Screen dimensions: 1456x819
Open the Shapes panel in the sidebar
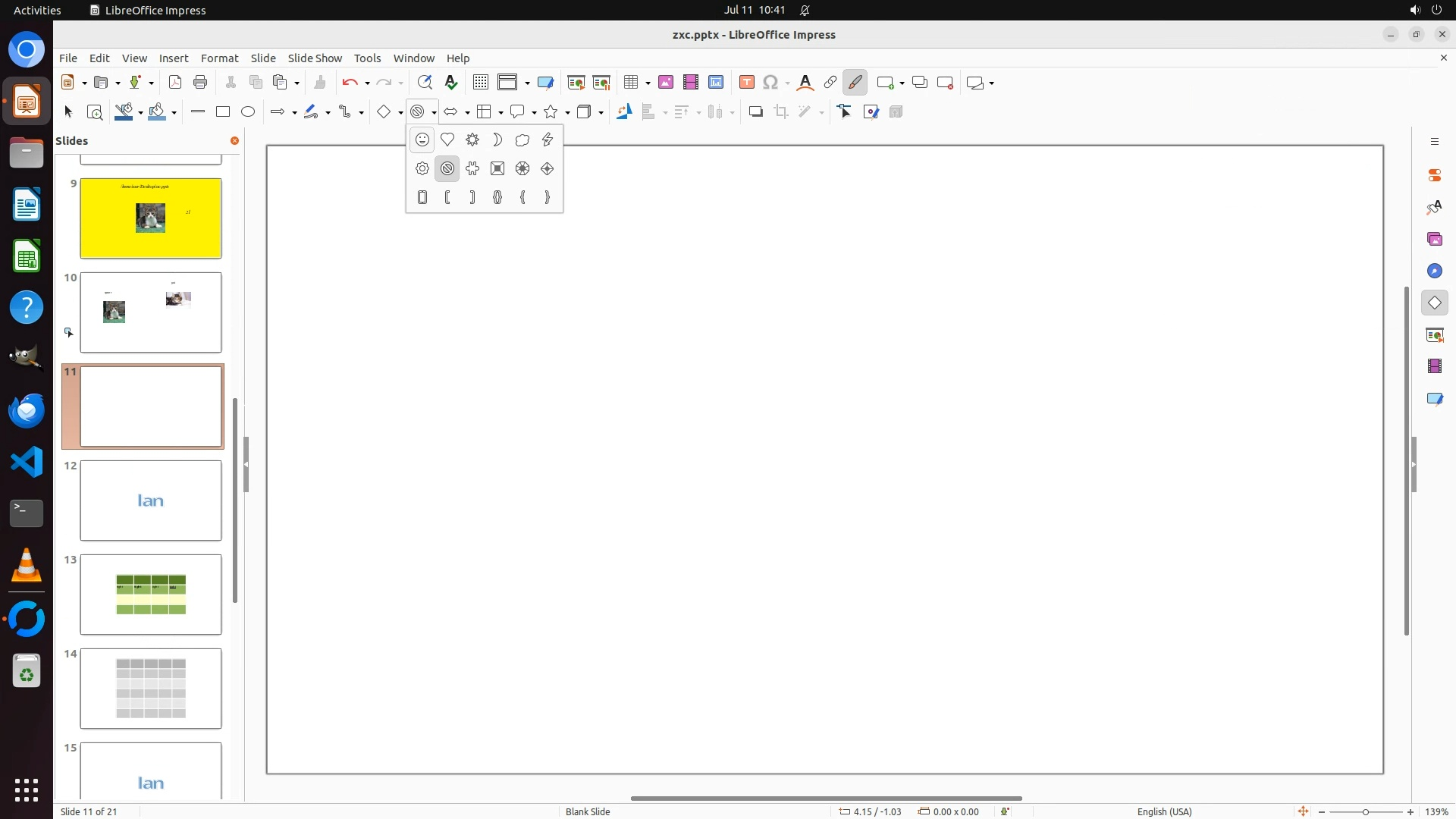[1434, 303]
